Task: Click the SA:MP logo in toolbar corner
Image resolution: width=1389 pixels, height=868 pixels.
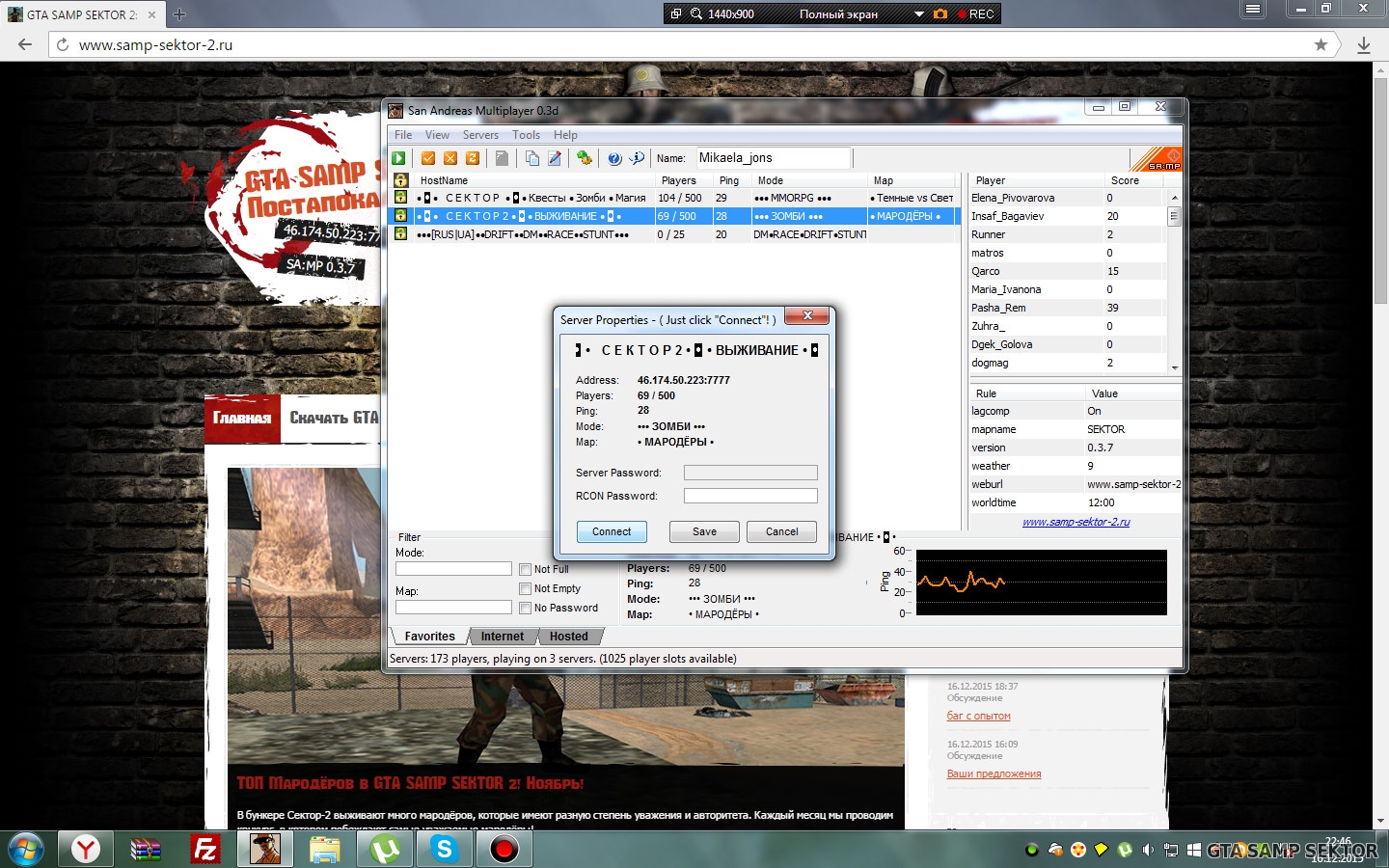Action: (x=1156, y=159)
